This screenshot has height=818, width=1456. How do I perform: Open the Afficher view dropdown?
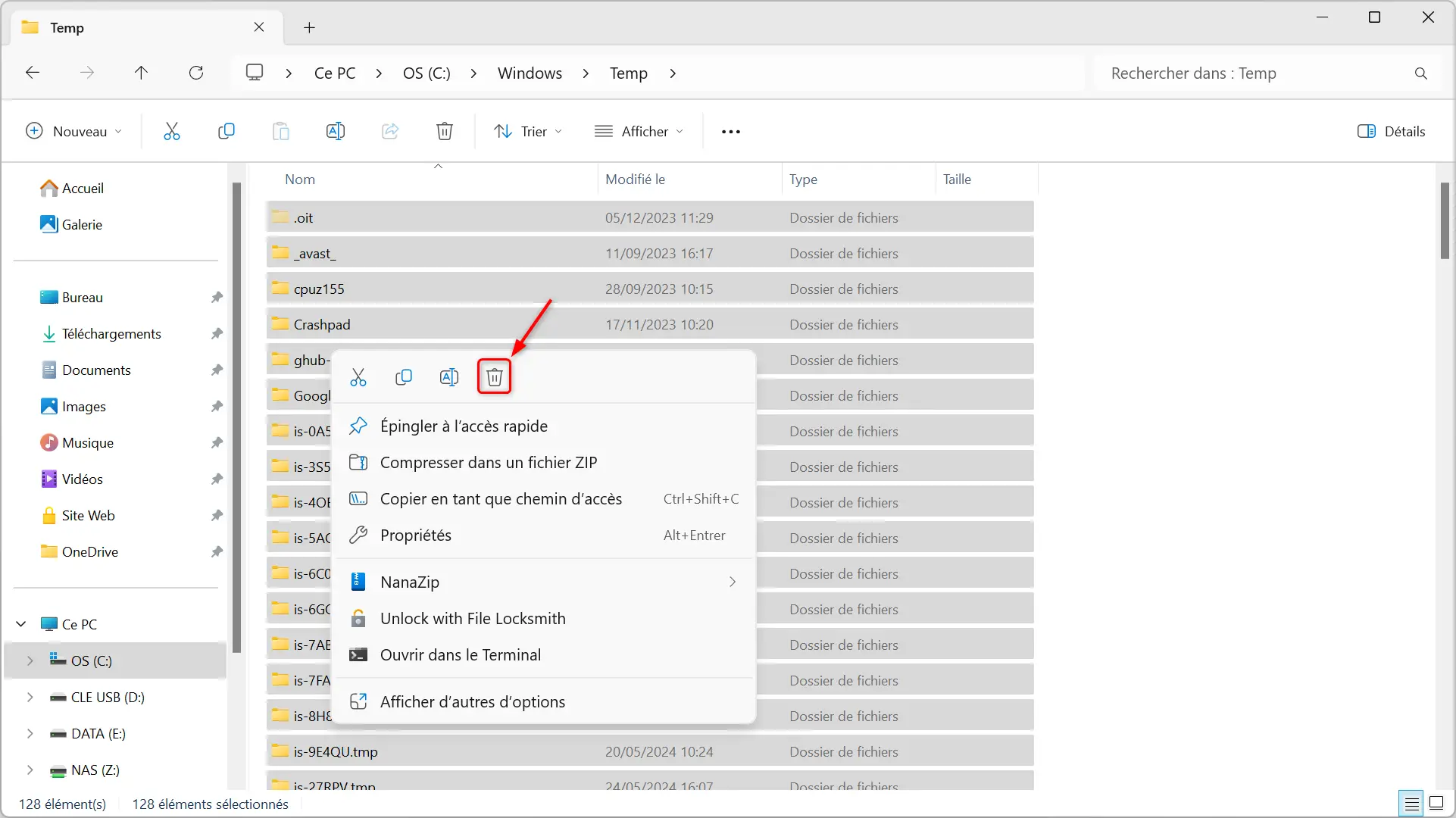(x=639, y=131)
